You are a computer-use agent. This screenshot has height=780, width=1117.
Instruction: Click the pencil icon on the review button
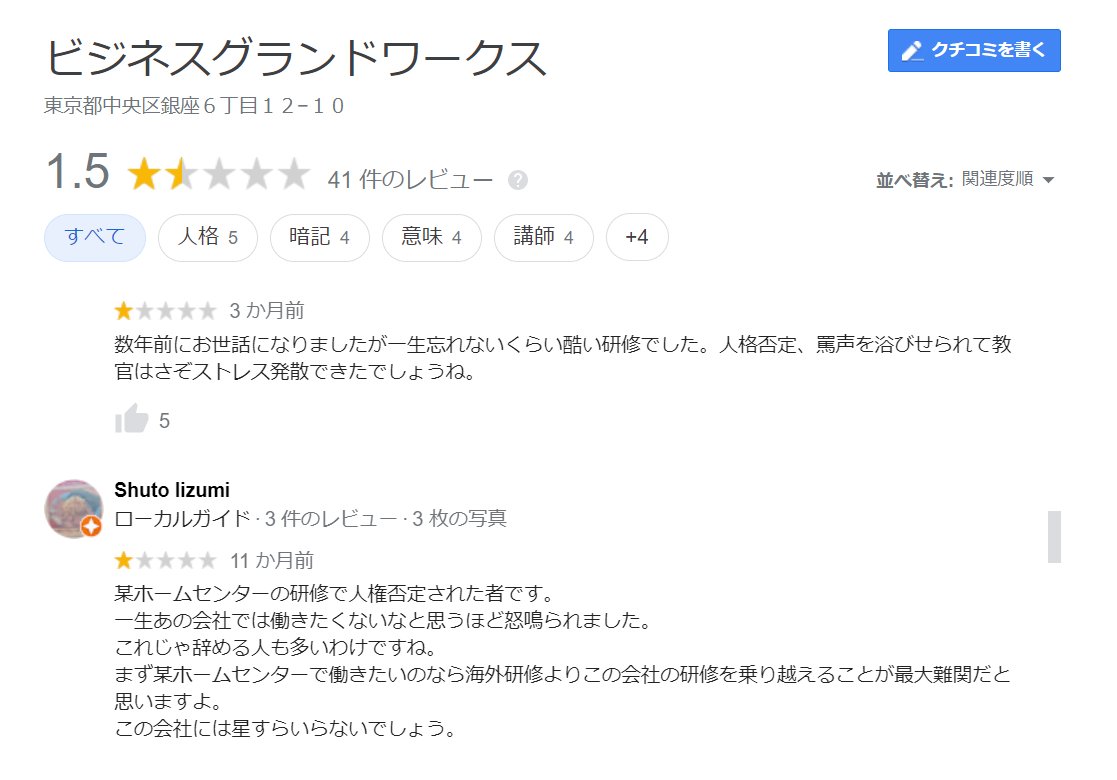(913, 51)
